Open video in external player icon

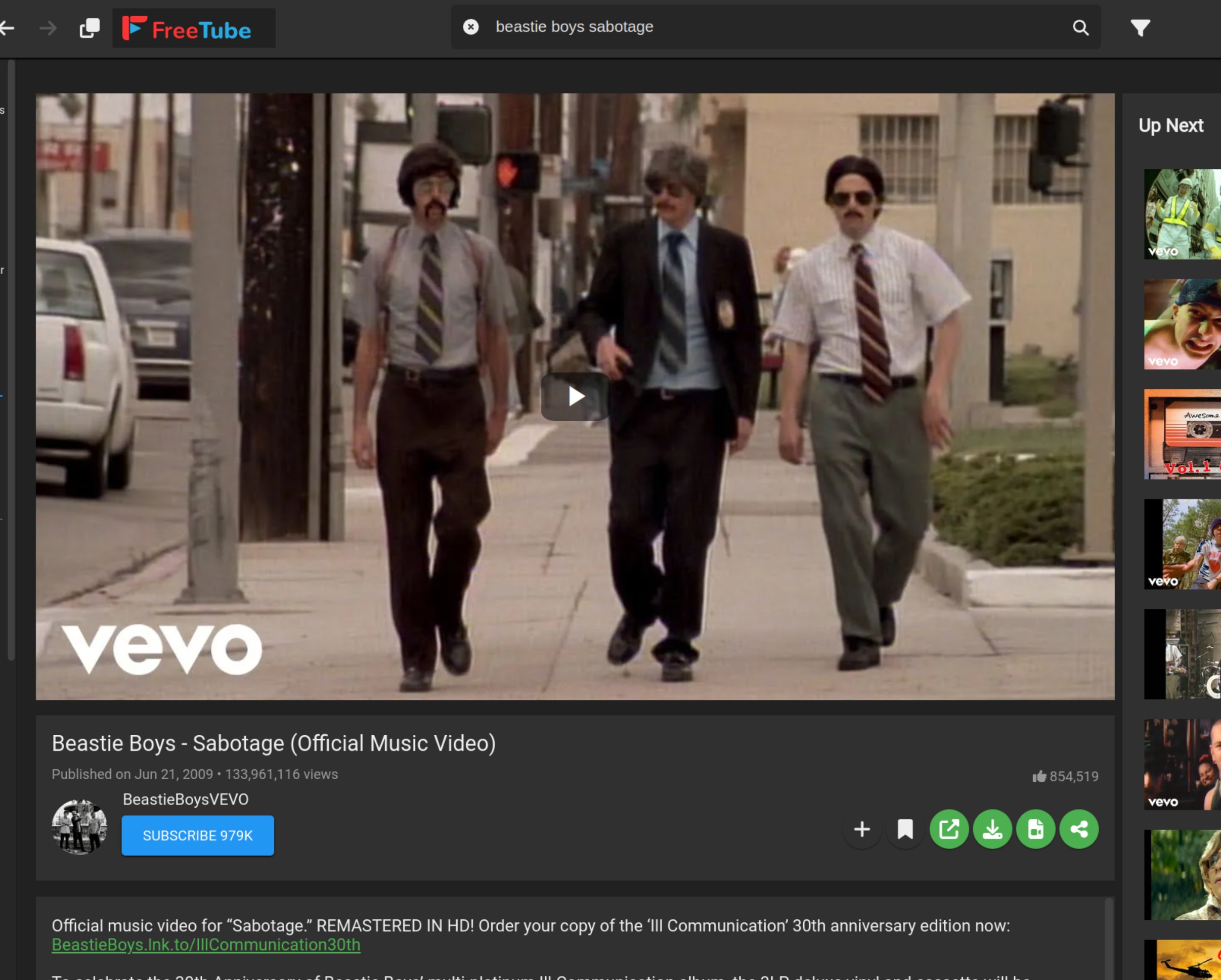click(x=948, y=829)
